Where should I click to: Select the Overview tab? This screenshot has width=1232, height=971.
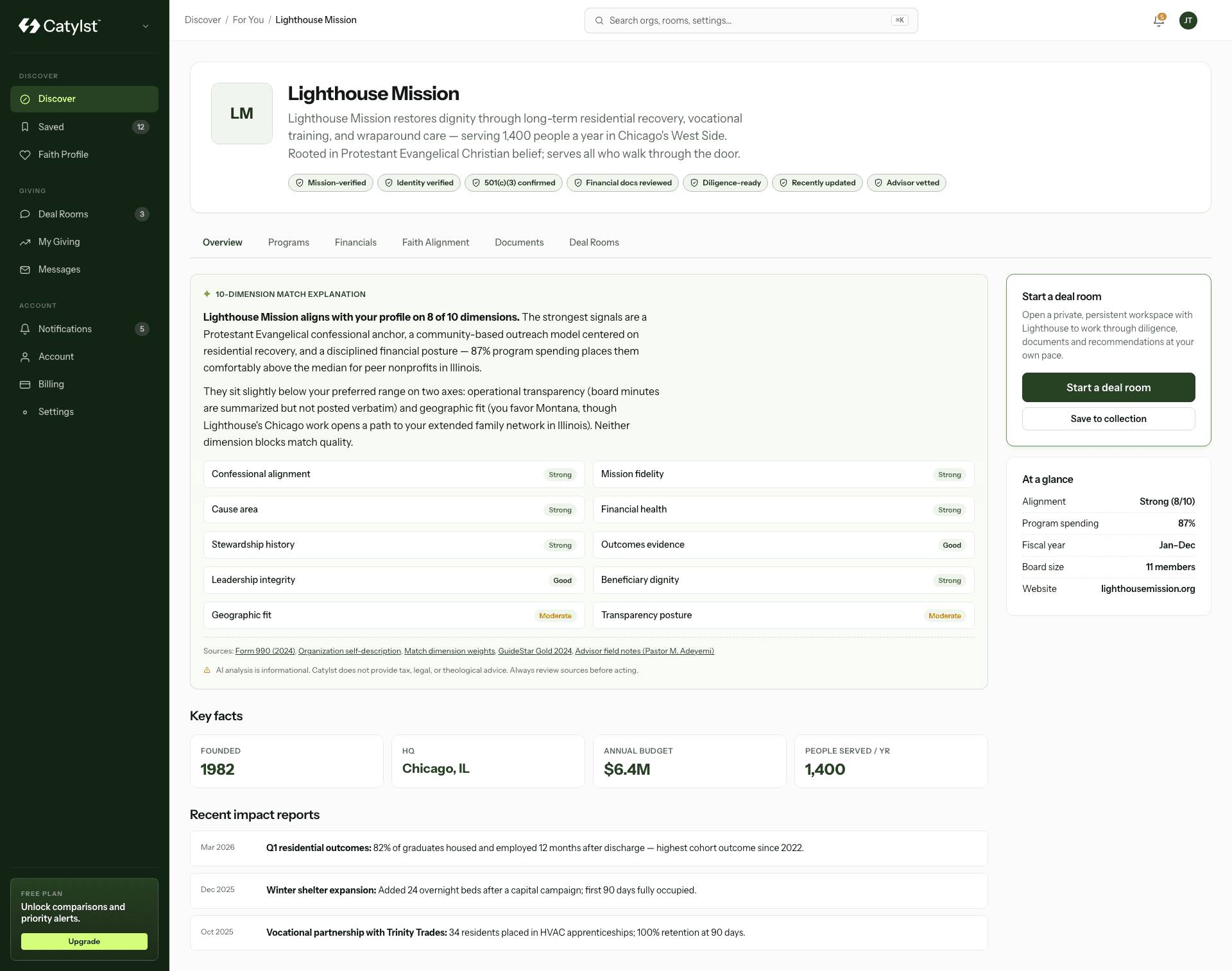[x=223, y=242]
